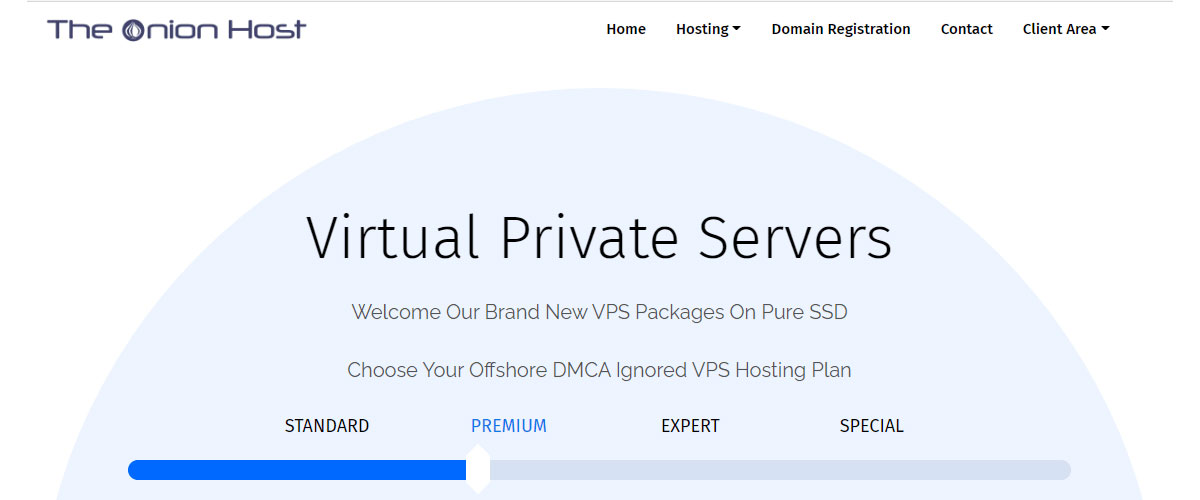Go to the Home page

point(626,29)
